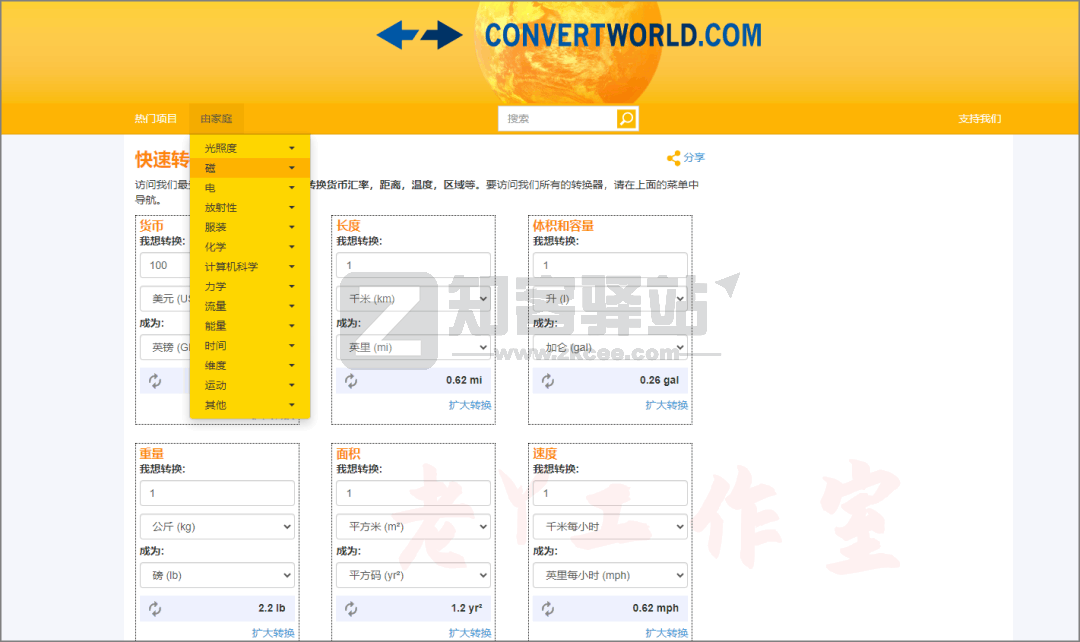Image resolution: width=1080 pixels, height=642 pixels.
Task: Select 化学 from the open menu
Action: [215, 246]
